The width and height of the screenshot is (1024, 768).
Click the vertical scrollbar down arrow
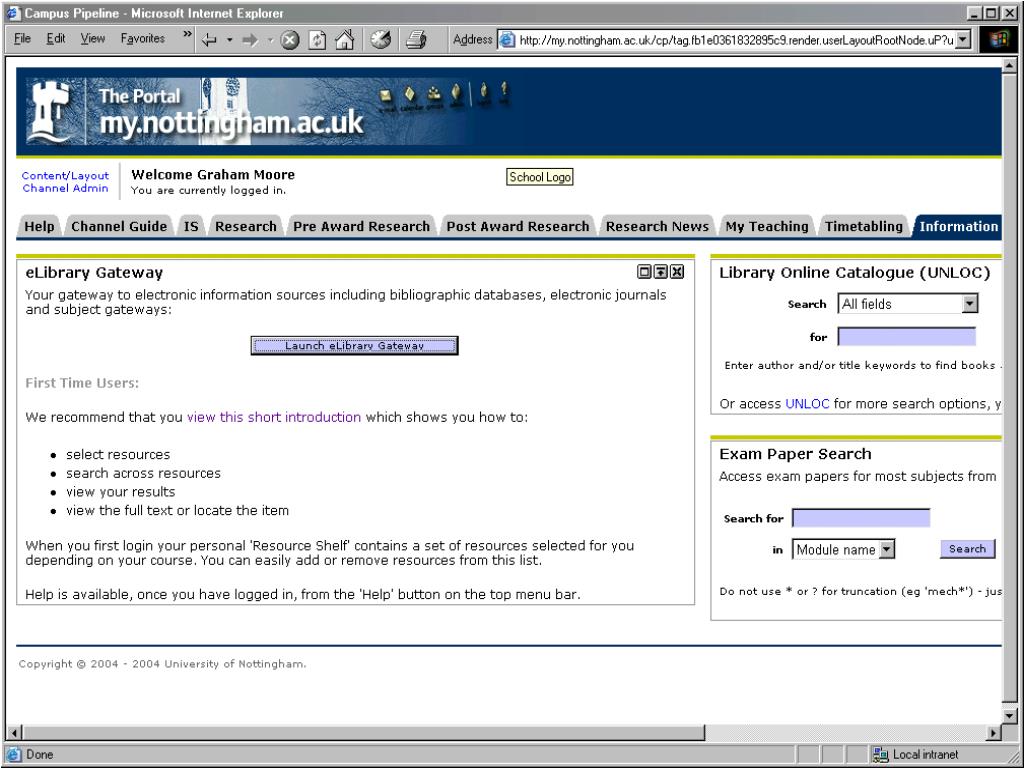pyautogui.click(x=1010, y=716)
